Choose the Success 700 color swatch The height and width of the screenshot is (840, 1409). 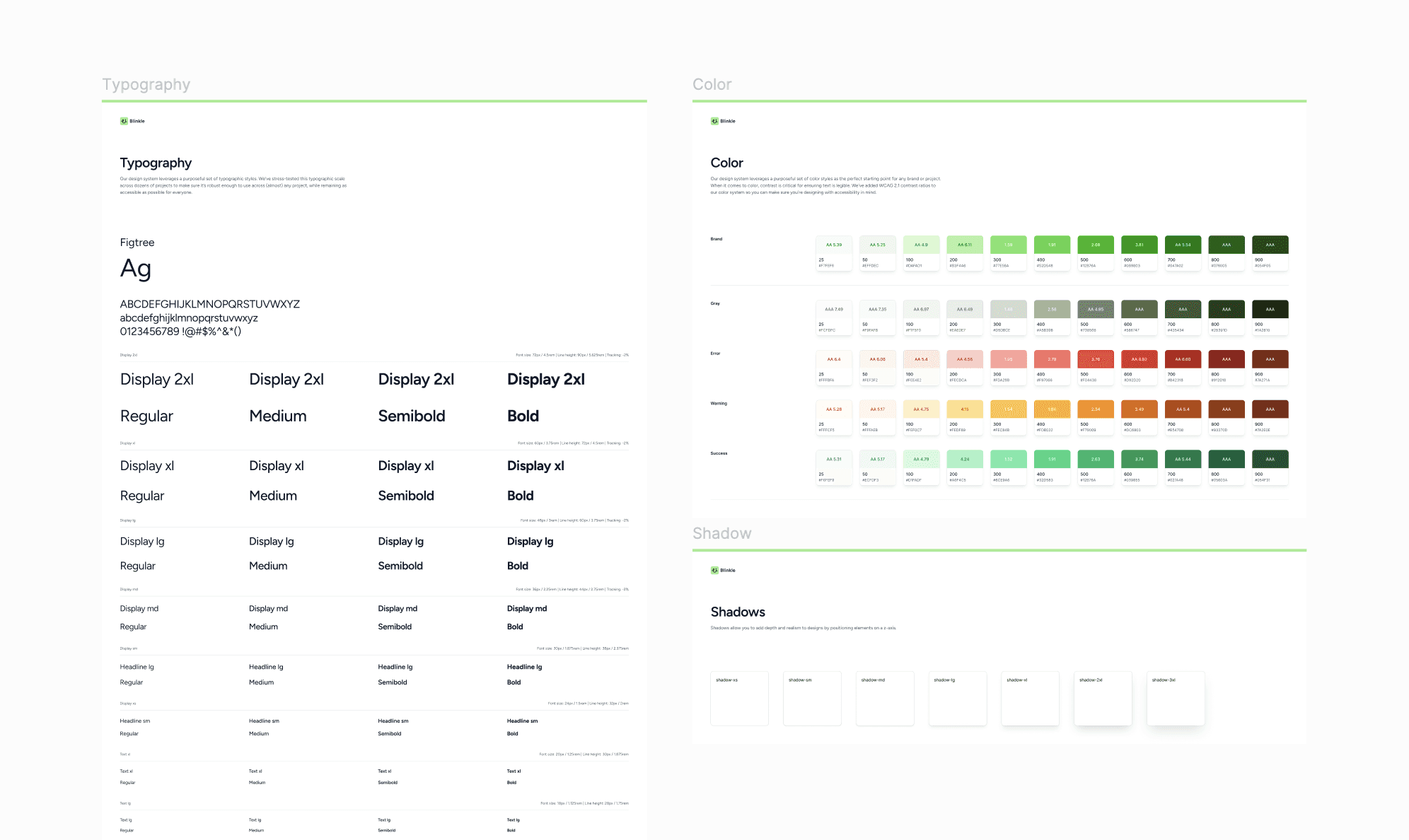pyautogui.click(x=1183, y=460)
